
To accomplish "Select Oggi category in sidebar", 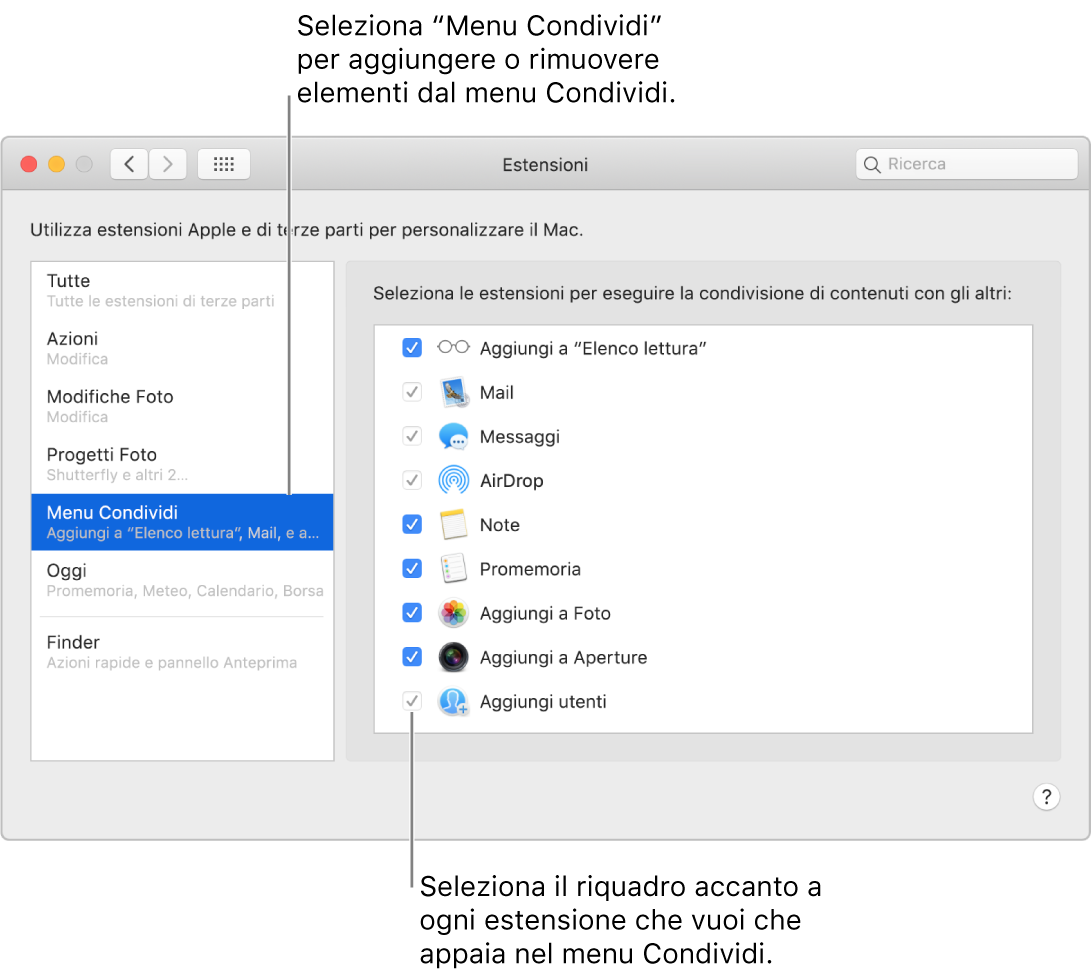I will pyautogui.click(x=182, y=580).
